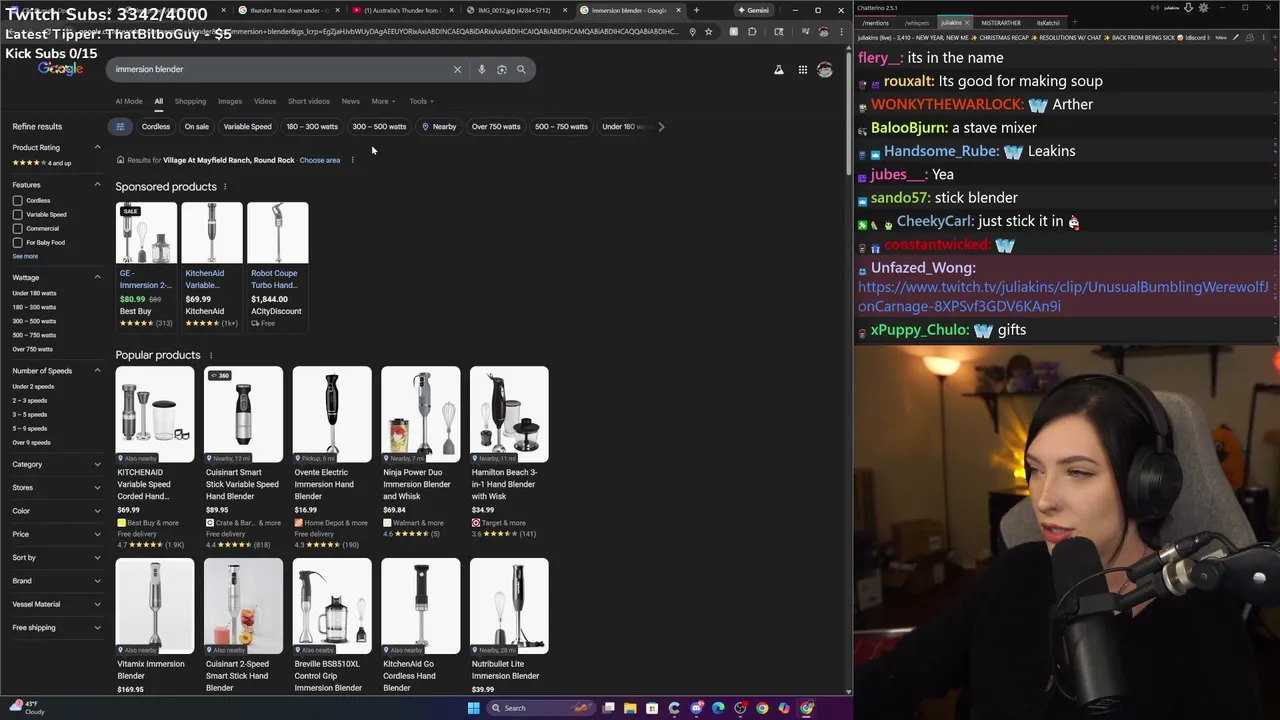Switch to the AI Mode tab

coord(129,101)
